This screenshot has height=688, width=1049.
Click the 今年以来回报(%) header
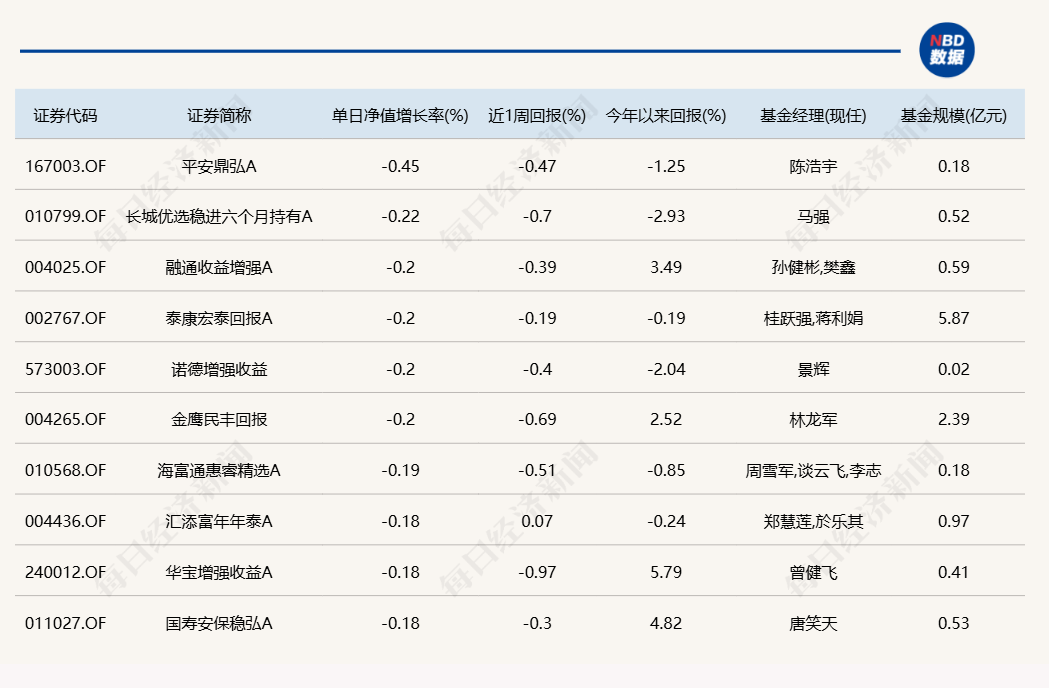click(666, 116)
